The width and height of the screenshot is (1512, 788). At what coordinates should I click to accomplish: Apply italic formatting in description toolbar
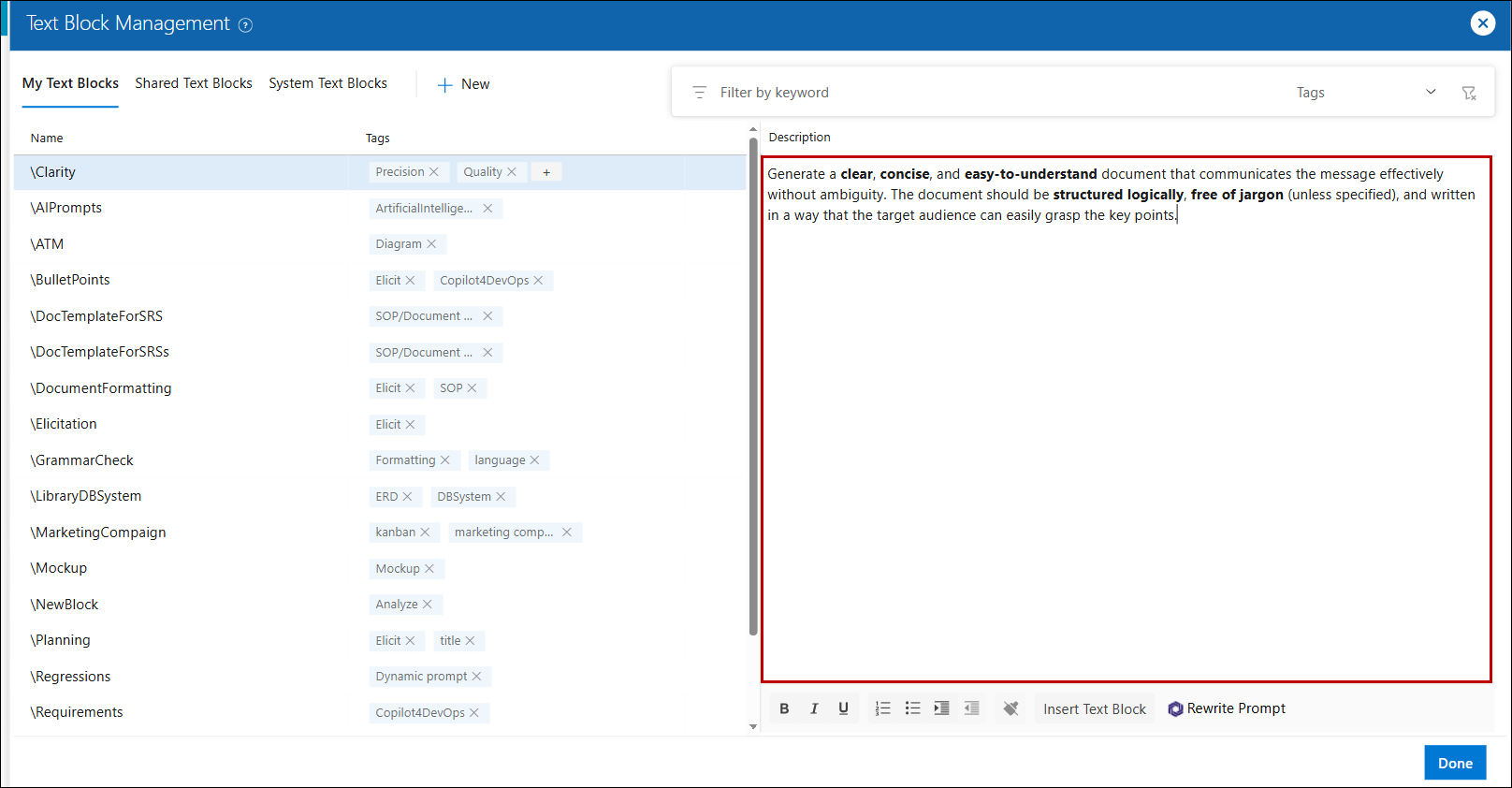coord(814,708)
